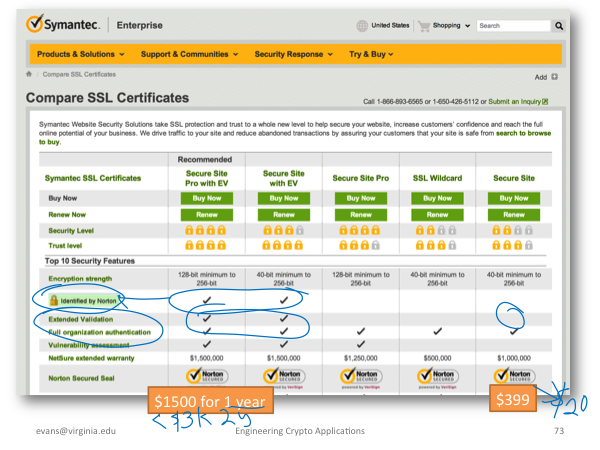Click Buy Now for Secure Site Pro with EV
The width and height of the screenshot is (600, 450).
tap(207, 198)
